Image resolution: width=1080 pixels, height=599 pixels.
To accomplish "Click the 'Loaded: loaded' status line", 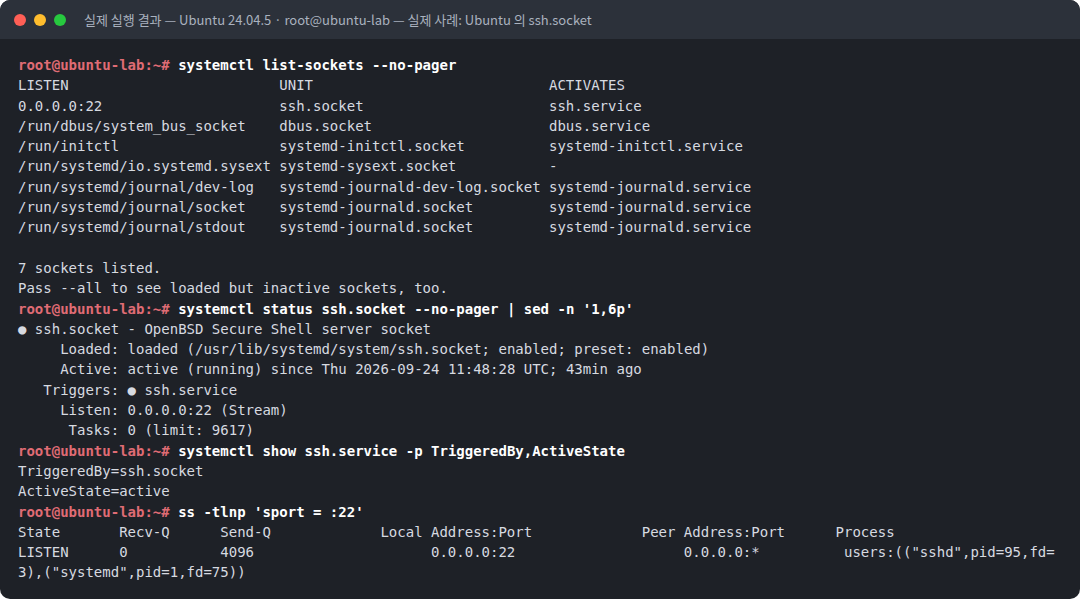I will [x=384, y=349].
